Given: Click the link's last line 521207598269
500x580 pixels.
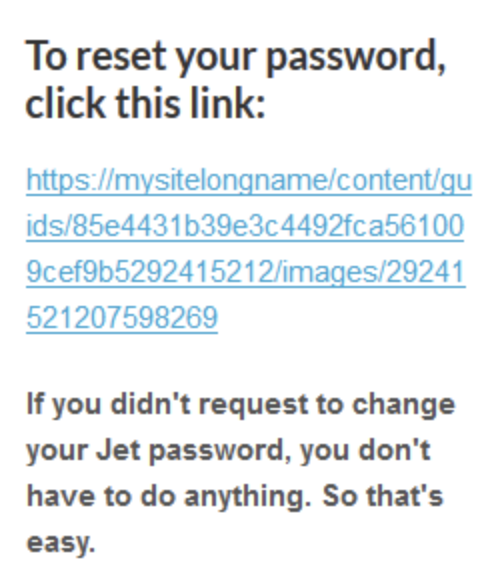Looking at the screenshot, I should coord(122,318).
